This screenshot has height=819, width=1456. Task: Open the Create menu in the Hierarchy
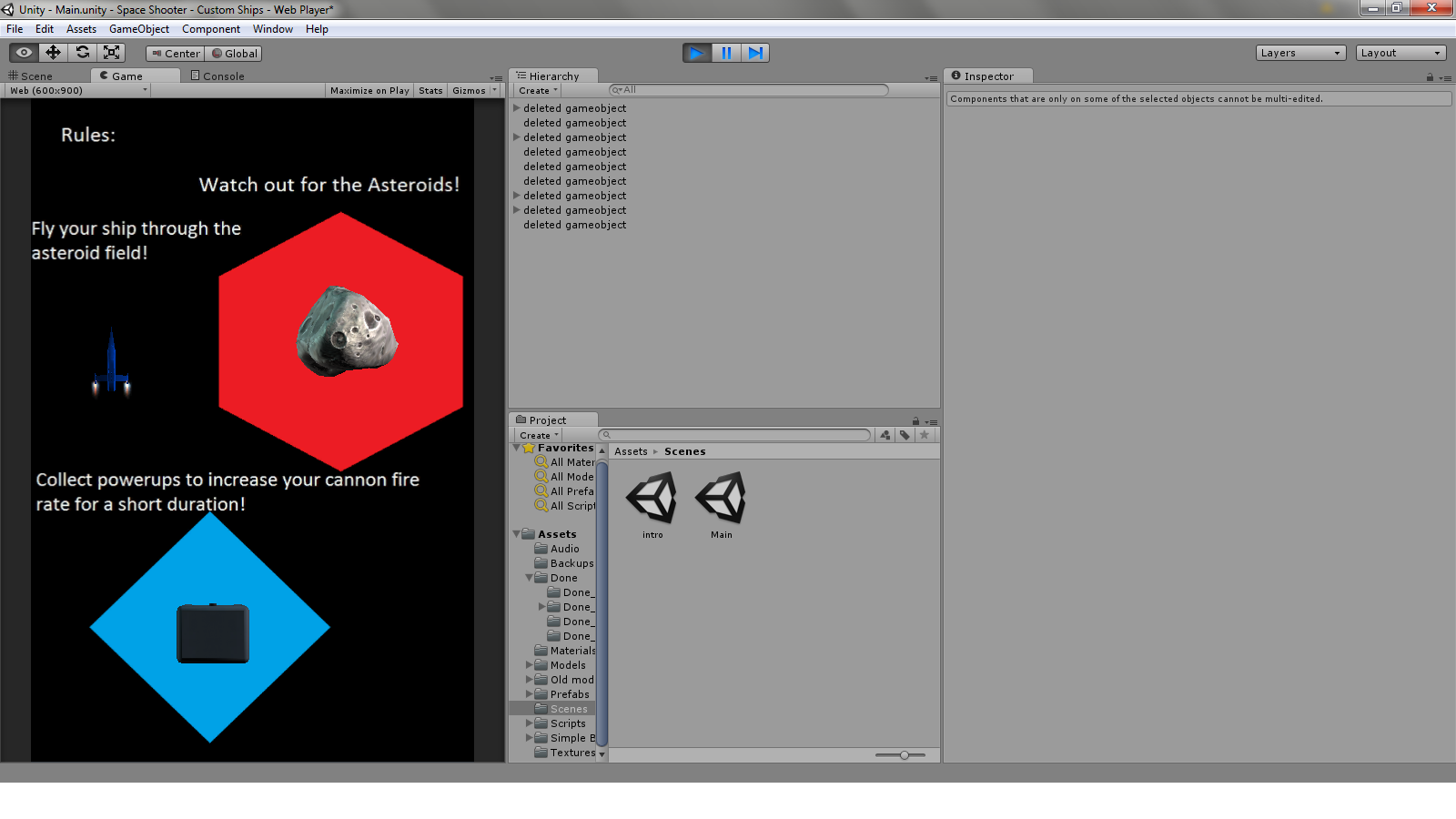click(536, 90)
